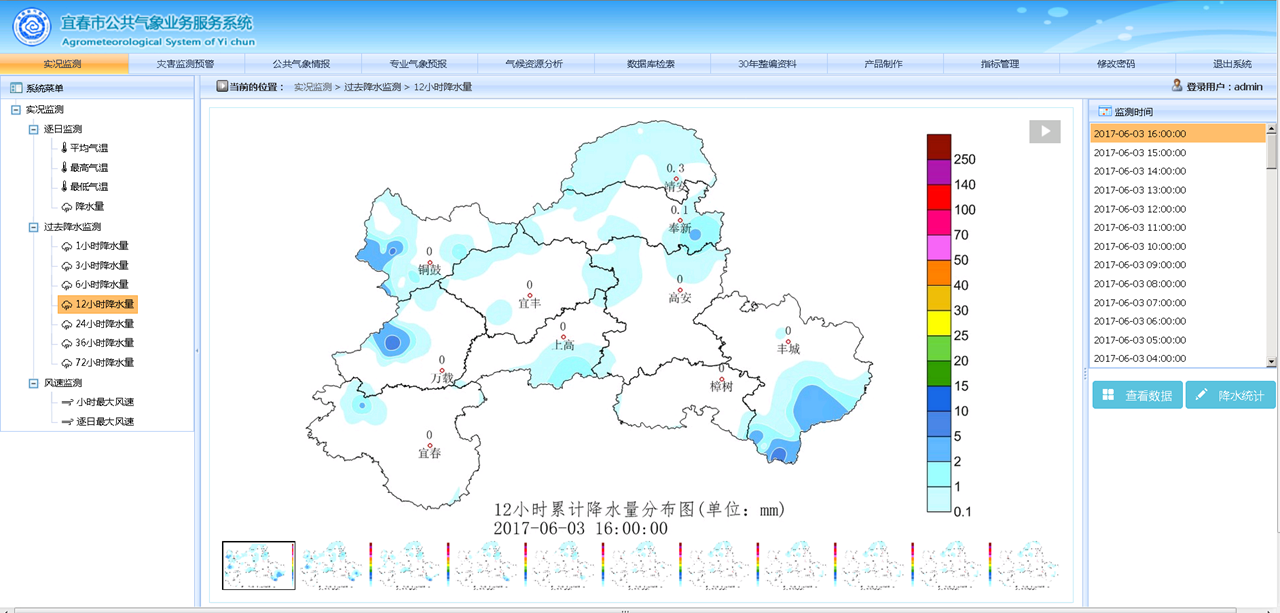
Task: Click the cloud icon beside 1小时降水量
Action: coord(67,246)
